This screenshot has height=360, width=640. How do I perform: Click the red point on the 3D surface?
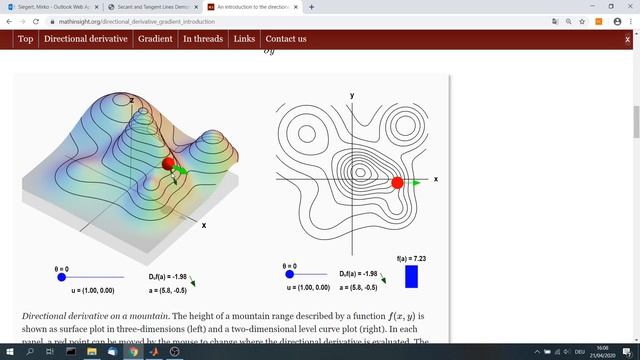click(168, 164)
